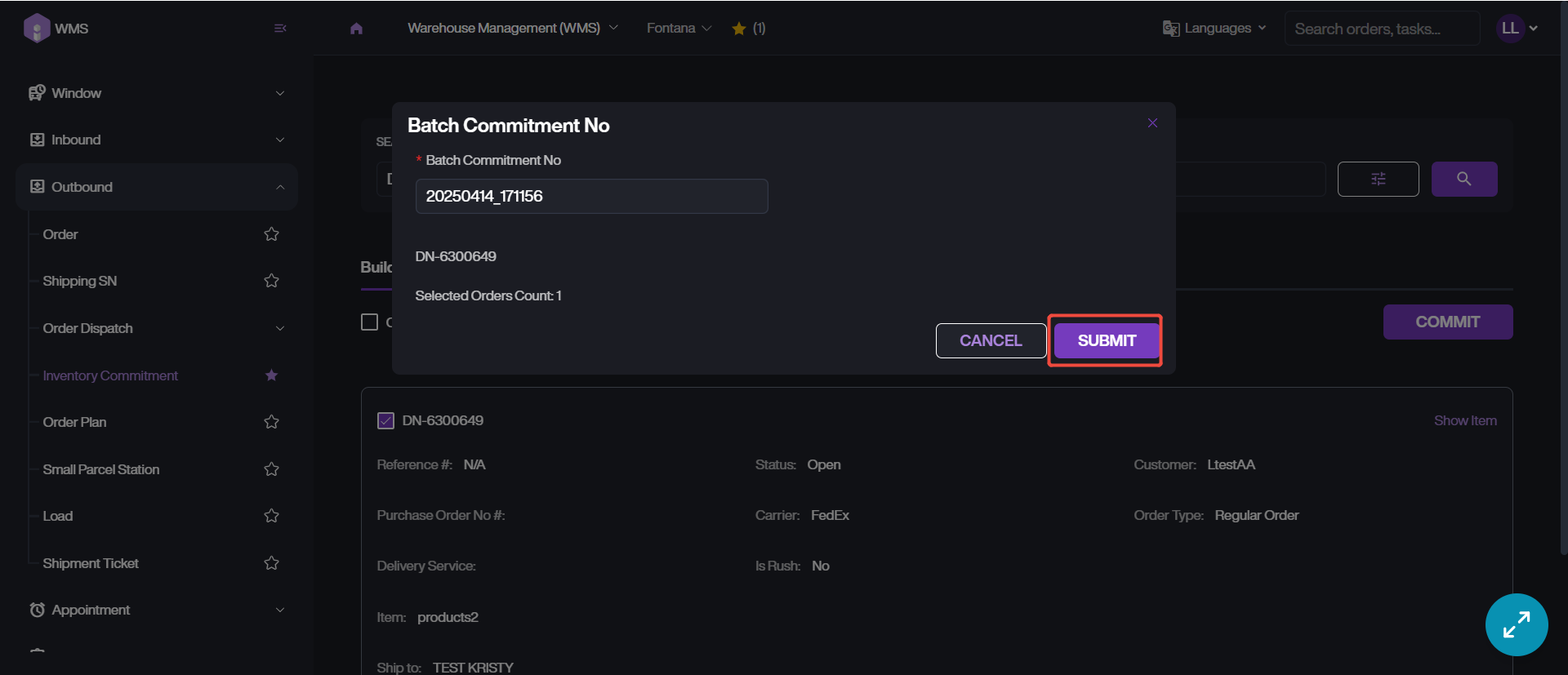Viewport: 1568px width, 675px height.
Task: Collapse the sidebar menu icon
Action: pos(280,29)
